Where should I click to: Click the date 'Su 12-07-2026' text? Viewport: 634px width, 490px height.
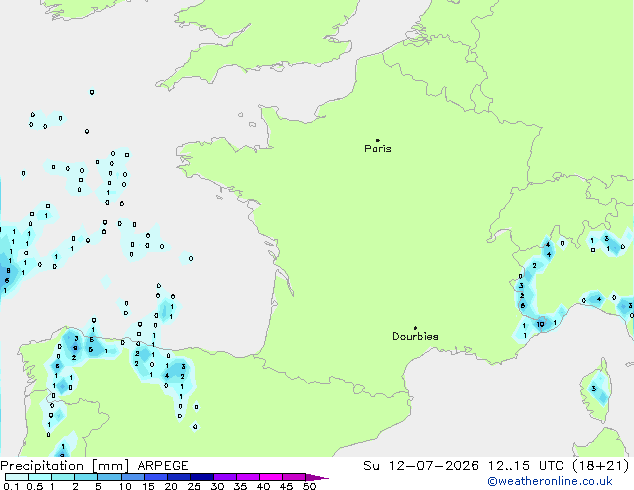[x=421, y=466]
